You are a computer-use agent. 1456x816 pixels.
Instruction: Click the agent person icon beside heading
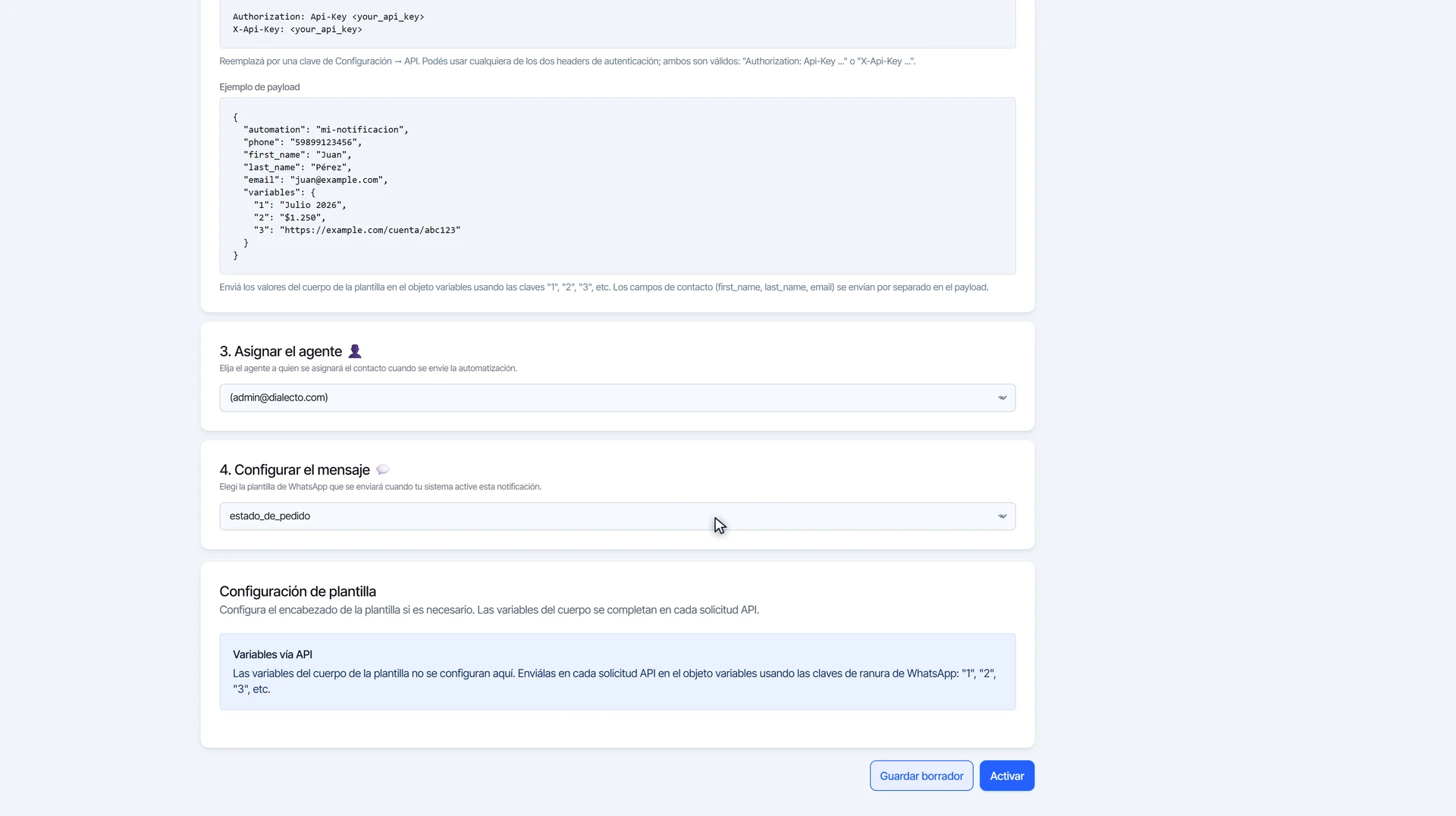pos(354,351)
